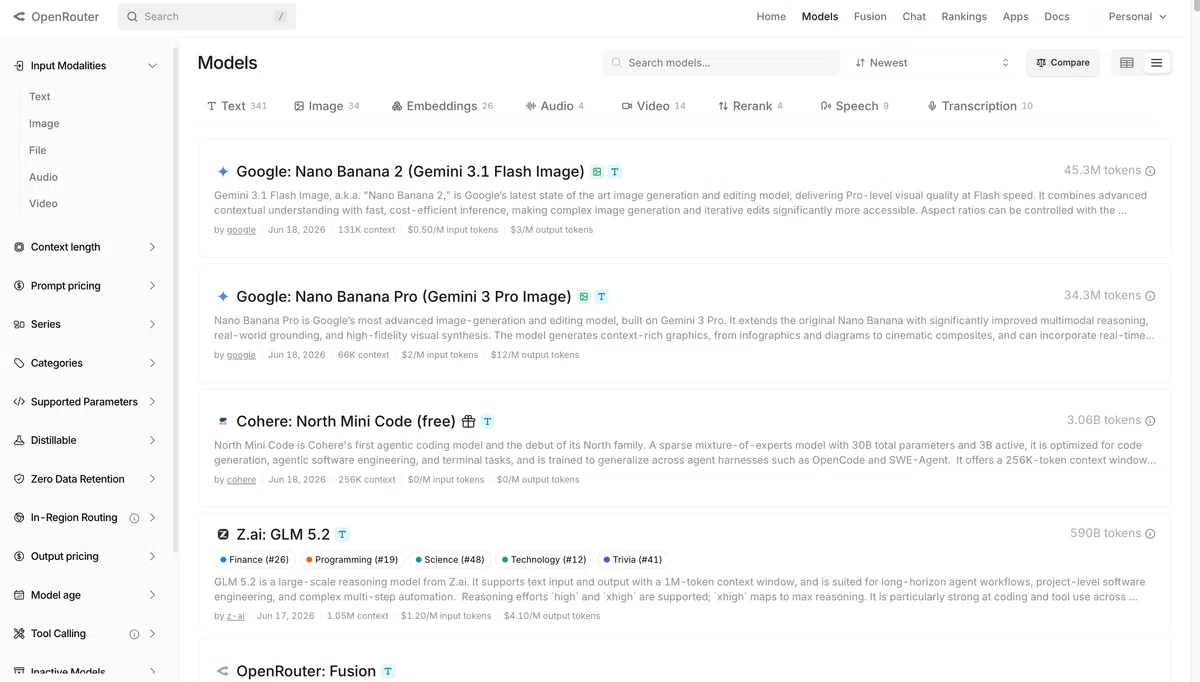Select the Image input modality filter
The image size is (1200, 682).
pos(44,124)
